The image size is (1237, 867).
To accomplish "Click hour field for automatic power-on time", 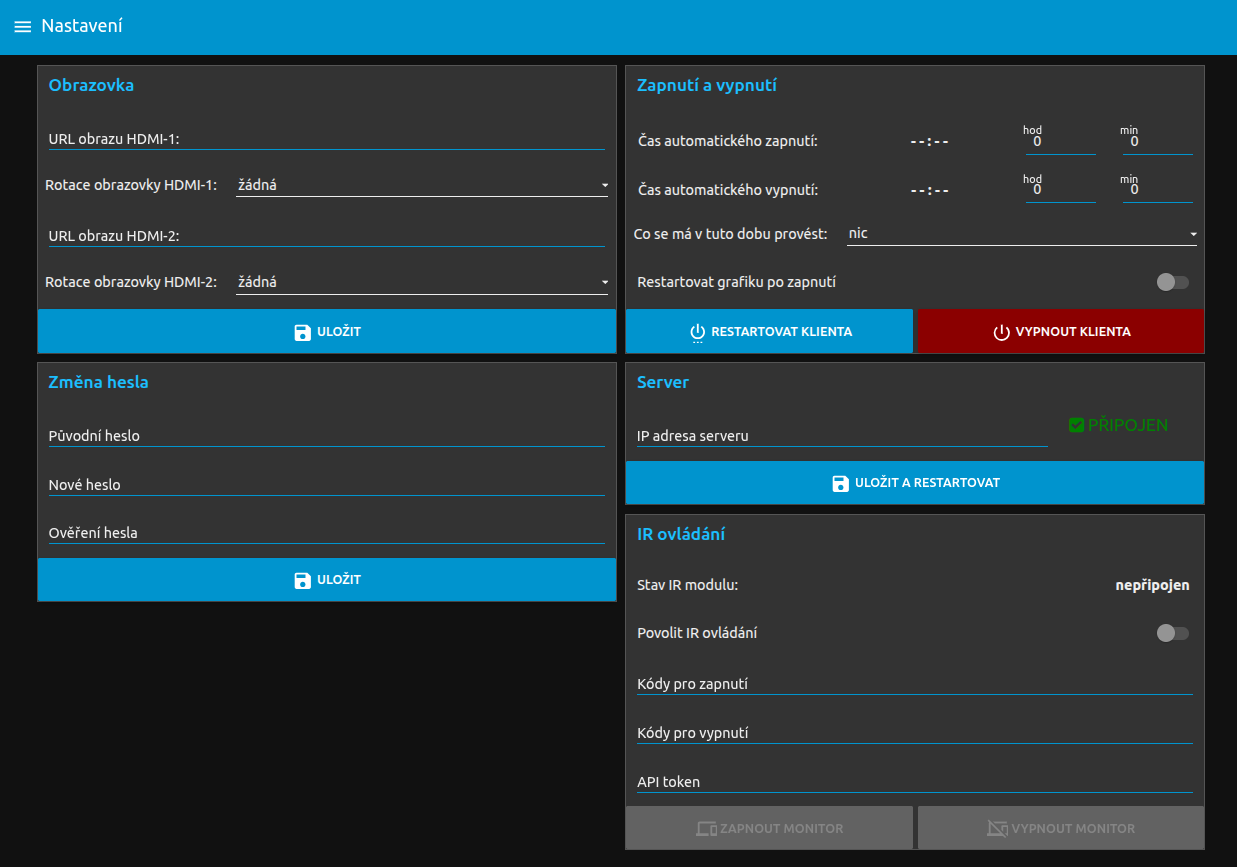I will pos(1060,143).
